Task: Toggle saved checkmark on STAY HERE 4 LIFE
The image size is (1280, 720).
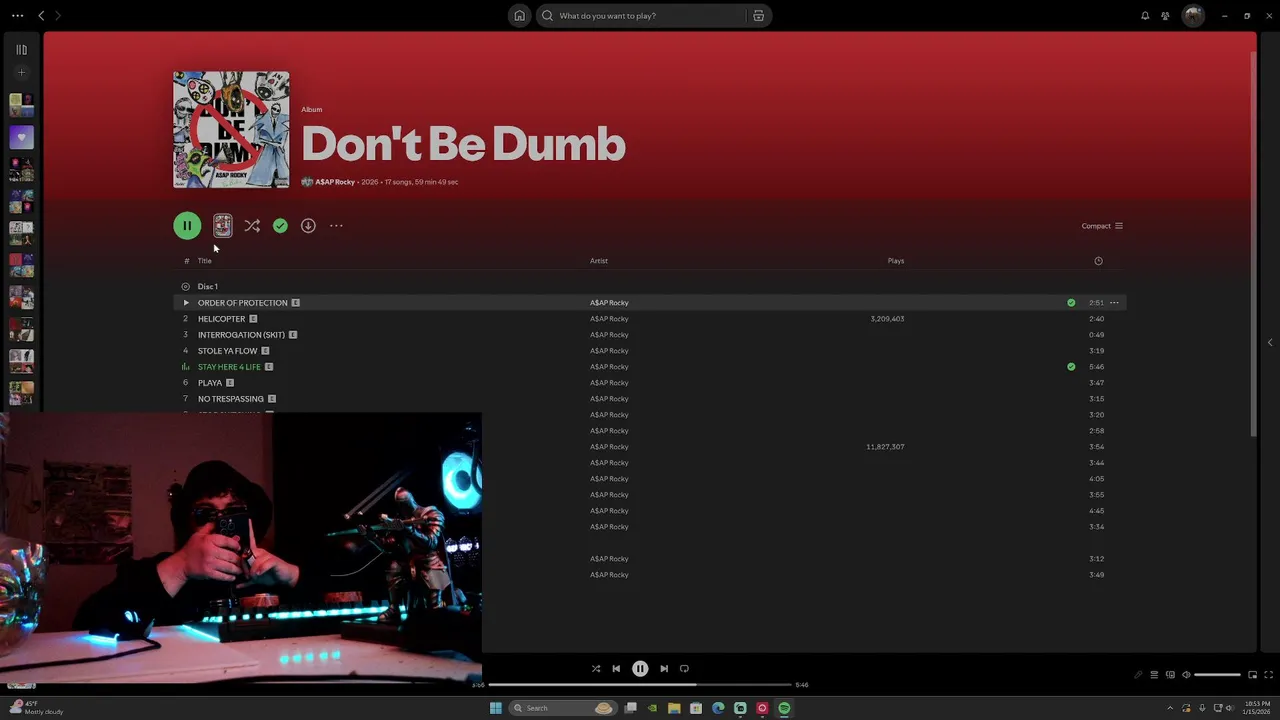Action: tap(1071, 367)
